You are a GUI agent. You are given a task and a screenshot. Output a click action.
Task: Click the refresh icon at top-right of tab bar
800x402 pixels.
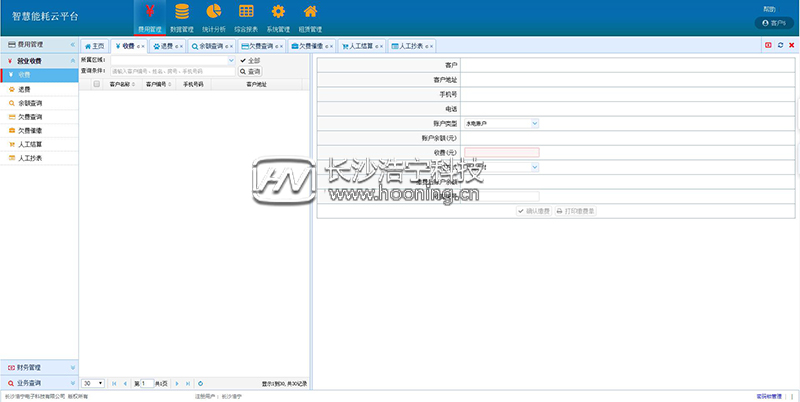pos(780,45)
